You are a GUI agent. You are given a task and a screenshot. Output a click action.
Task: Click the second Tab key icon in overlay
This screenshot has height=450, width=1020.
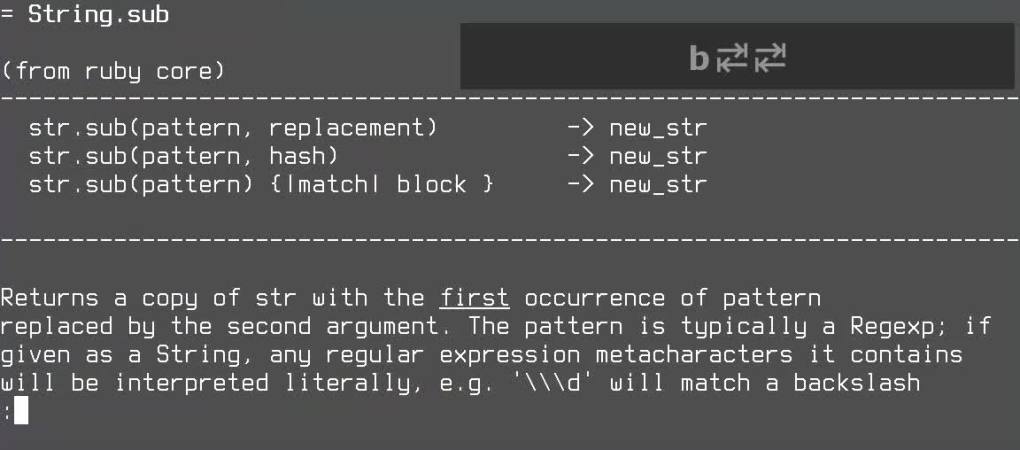(x=770, y=58)
